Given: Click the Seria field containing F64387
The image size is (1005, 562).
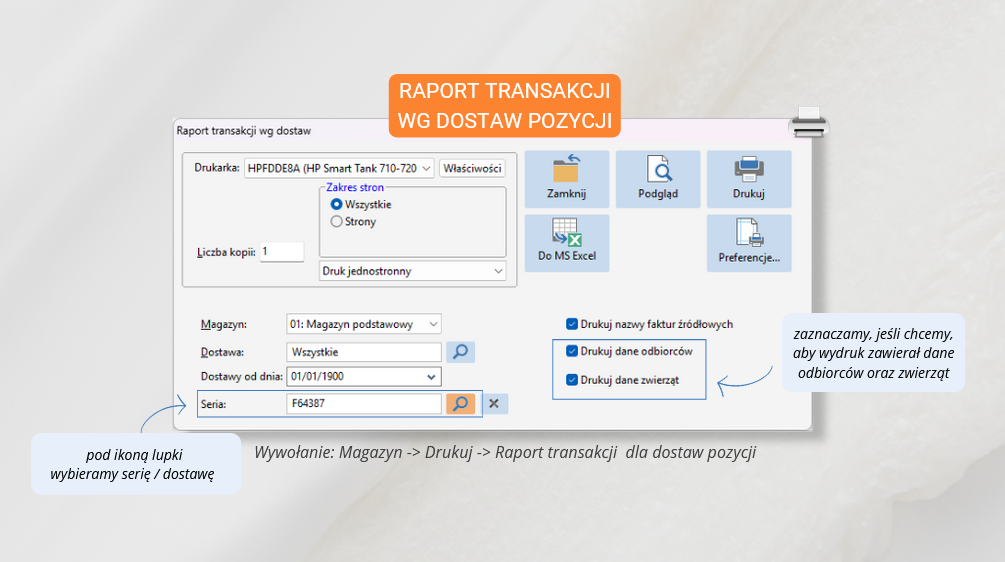Looking at the screenshot, I should [x=363, y=404].
